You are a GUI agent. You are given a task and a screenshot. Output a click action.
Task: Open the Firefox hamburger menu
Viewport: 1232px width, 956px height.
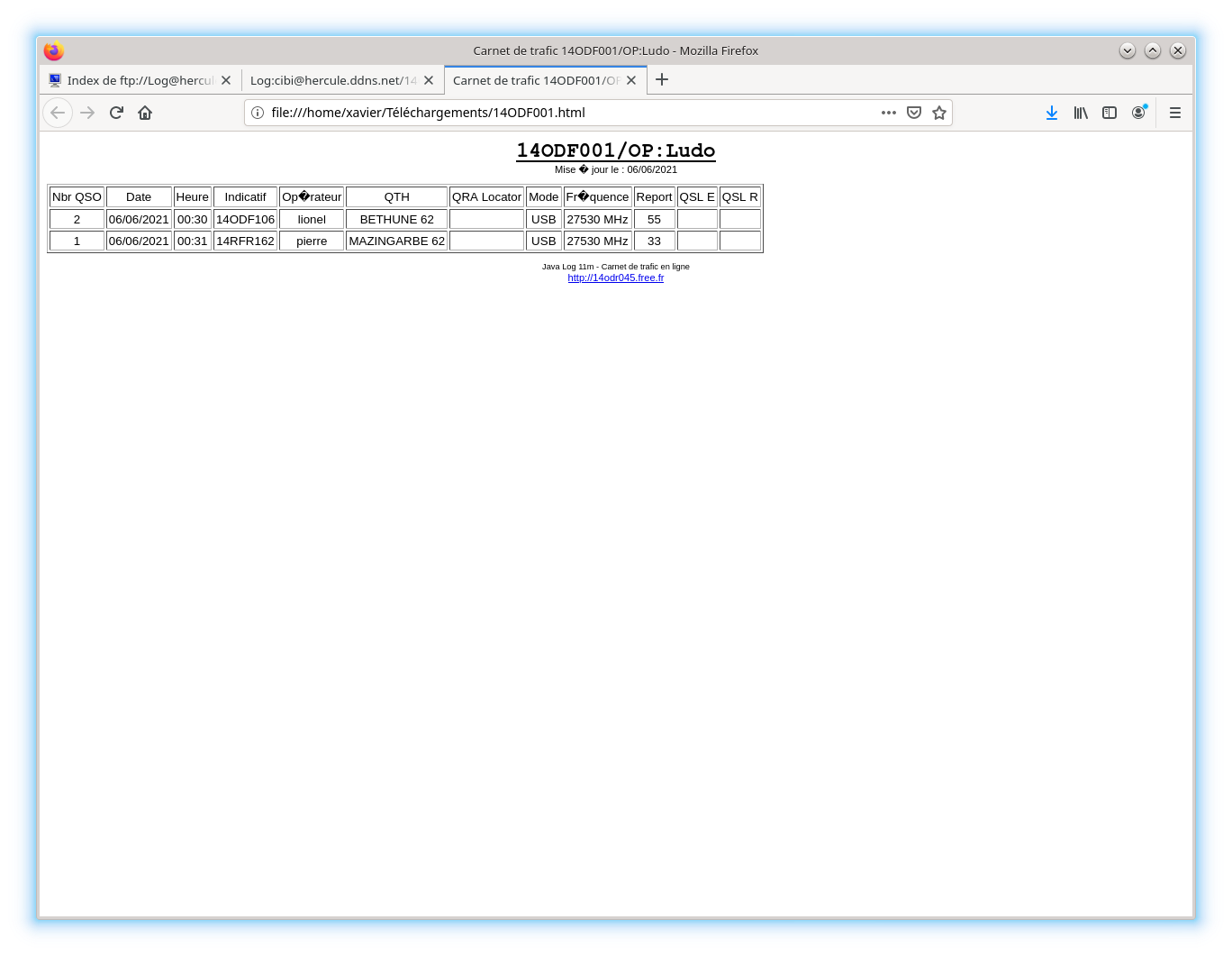[1175, 113]
